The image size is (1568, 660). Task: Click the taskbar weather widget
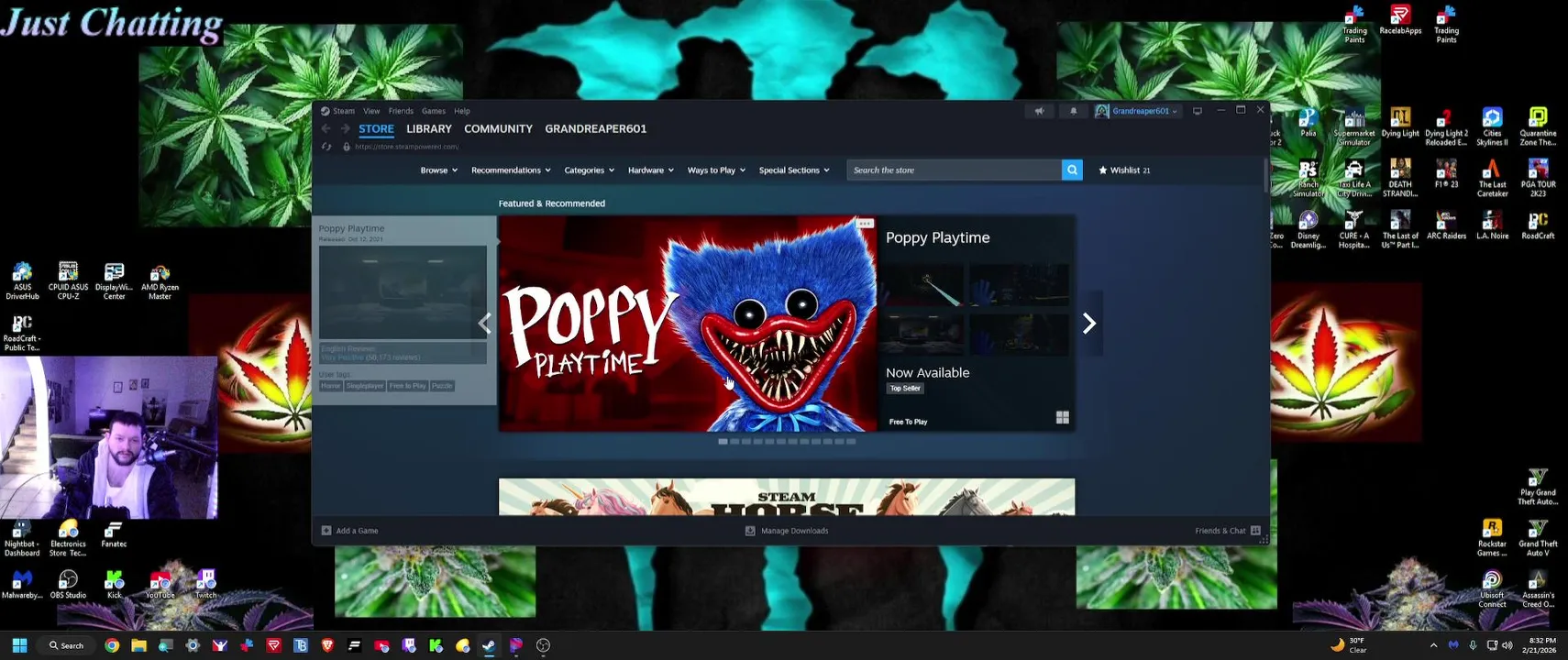[1348, 645]
